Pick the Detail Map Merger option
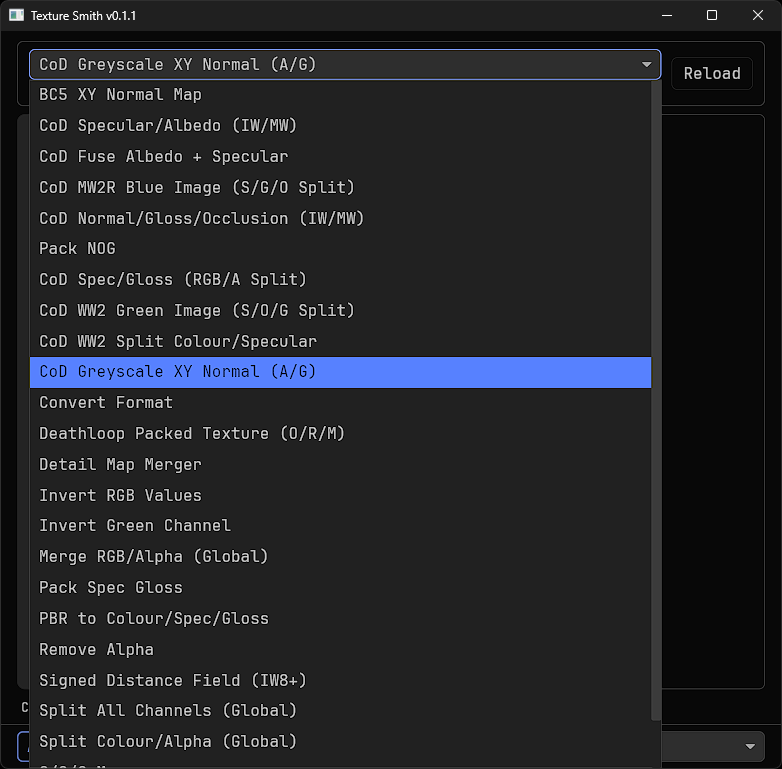 (341, 465)
